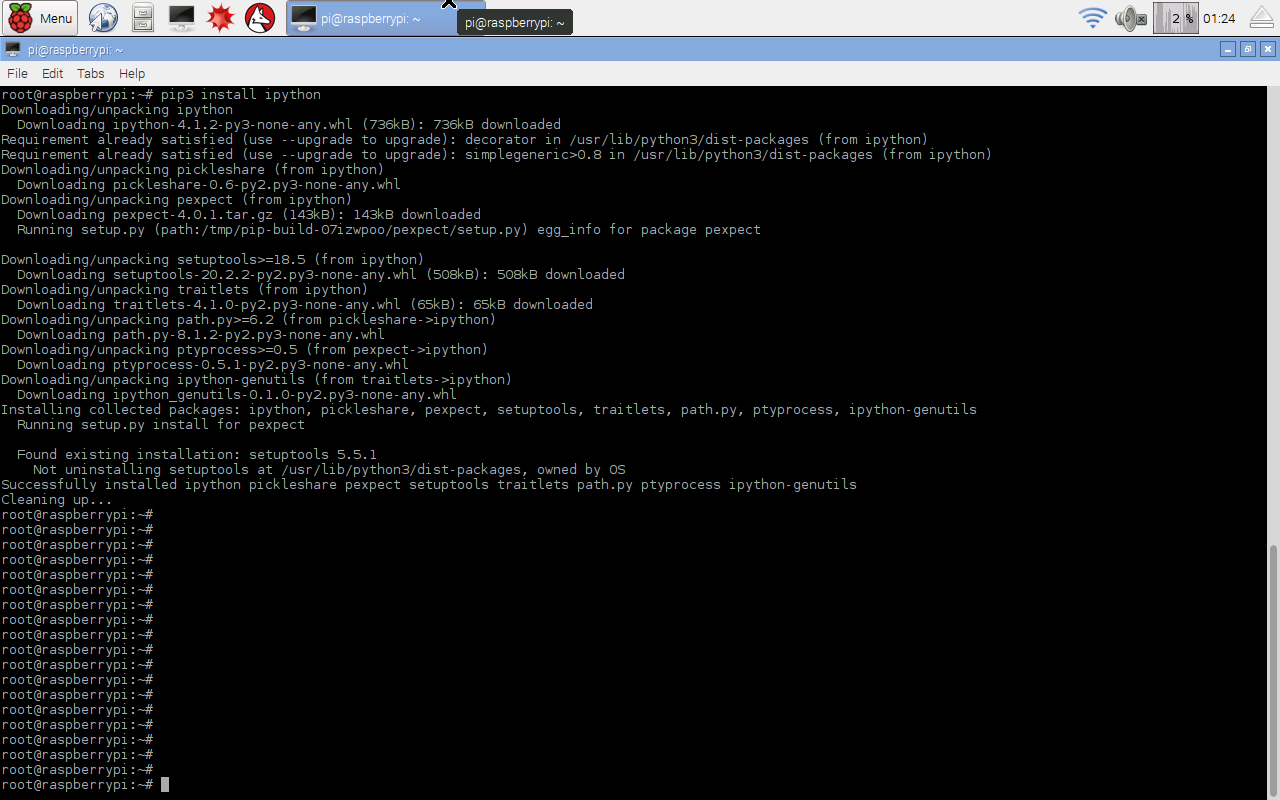Screen dimensions: 1280x800
Task: Click the CPU usage monitor graph
Action: tap(1175, 17)
